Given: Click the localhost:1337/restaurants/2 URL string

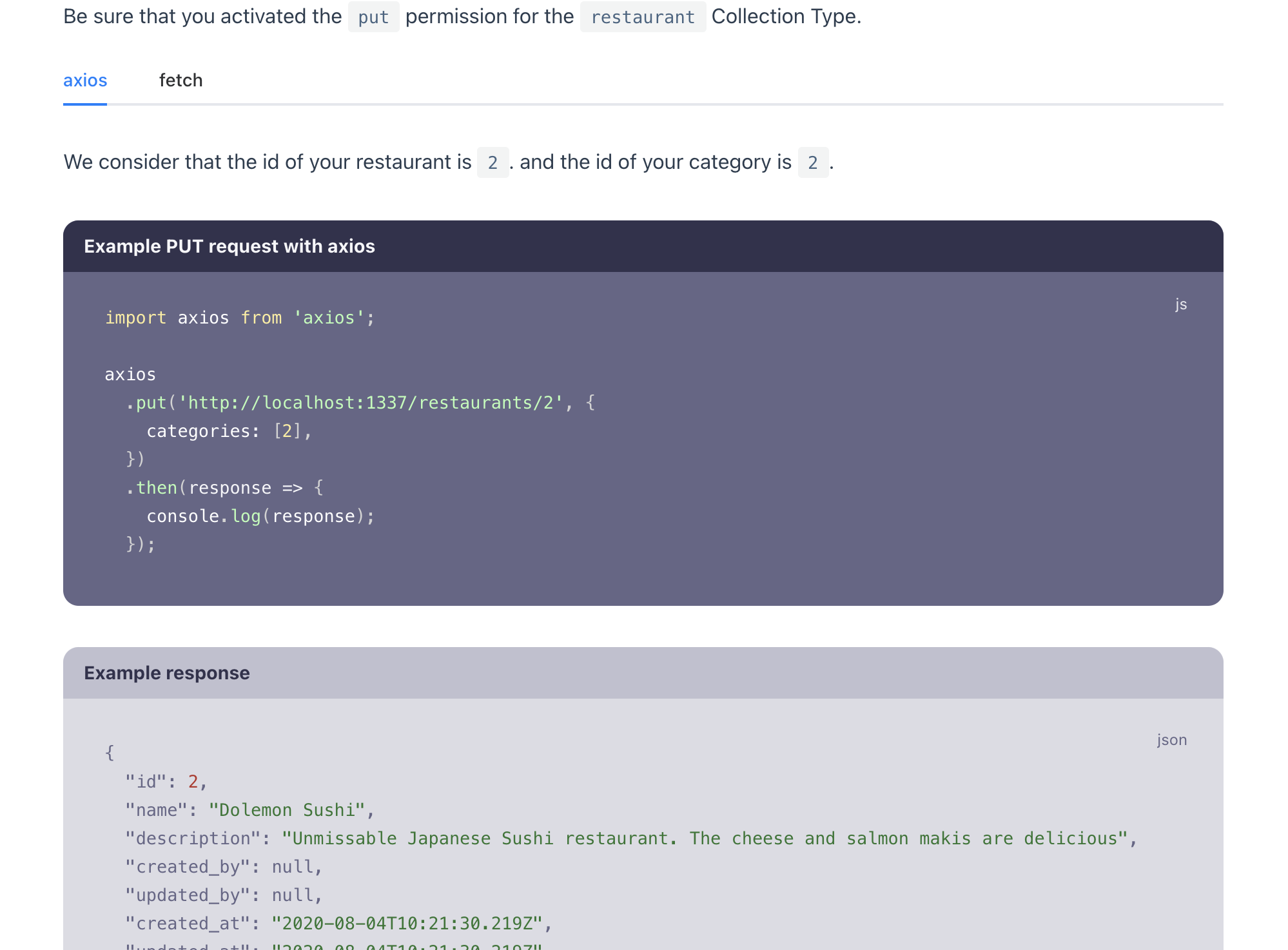Looking at the screenshot, I should (x=371, y=403).
